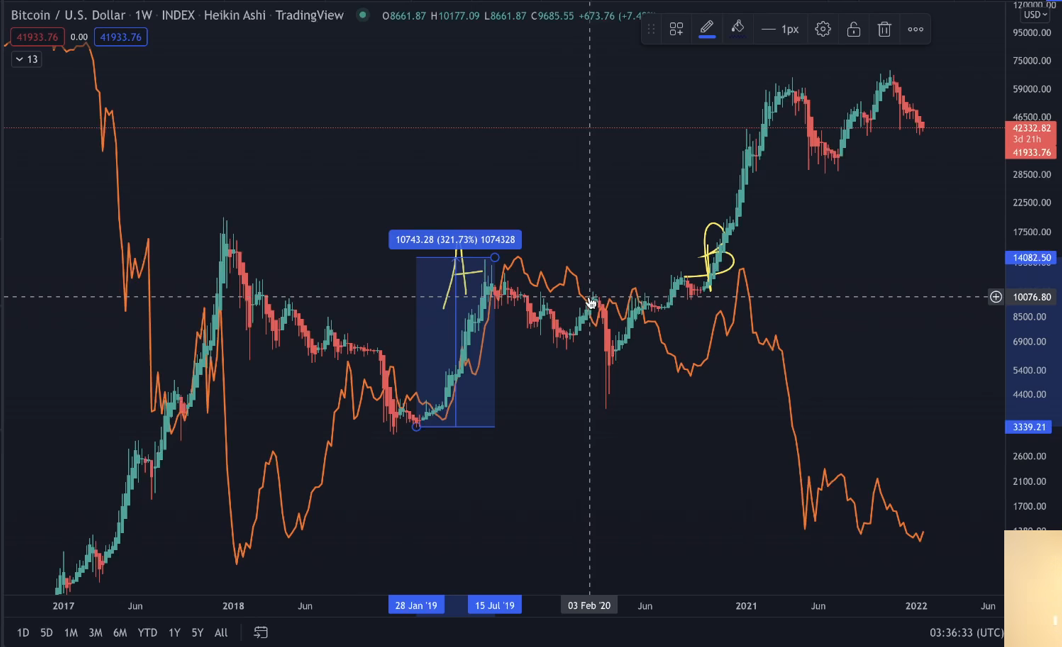The width and height of the screenshot is (1062, 647).
Task: Click the 15 Jul '19 date label
Action: click(494, 605)
